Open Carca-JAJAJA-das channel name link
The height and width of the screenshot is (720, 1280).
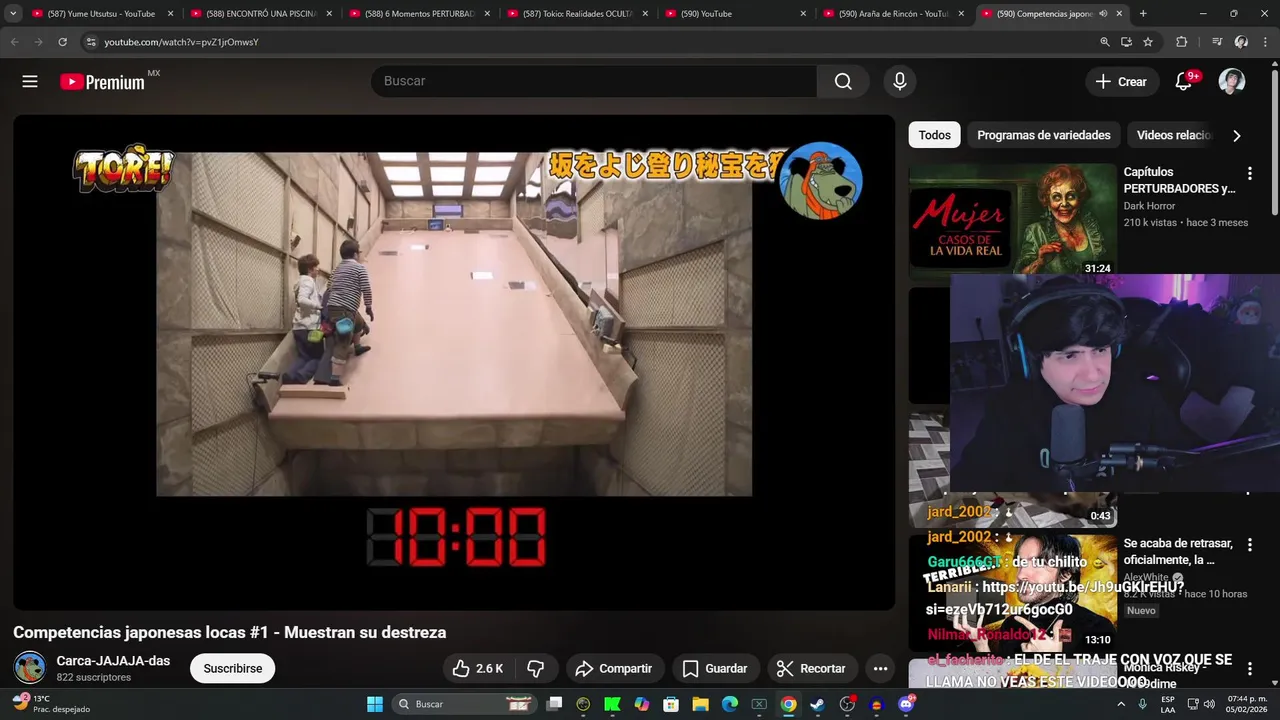point(113,661)
